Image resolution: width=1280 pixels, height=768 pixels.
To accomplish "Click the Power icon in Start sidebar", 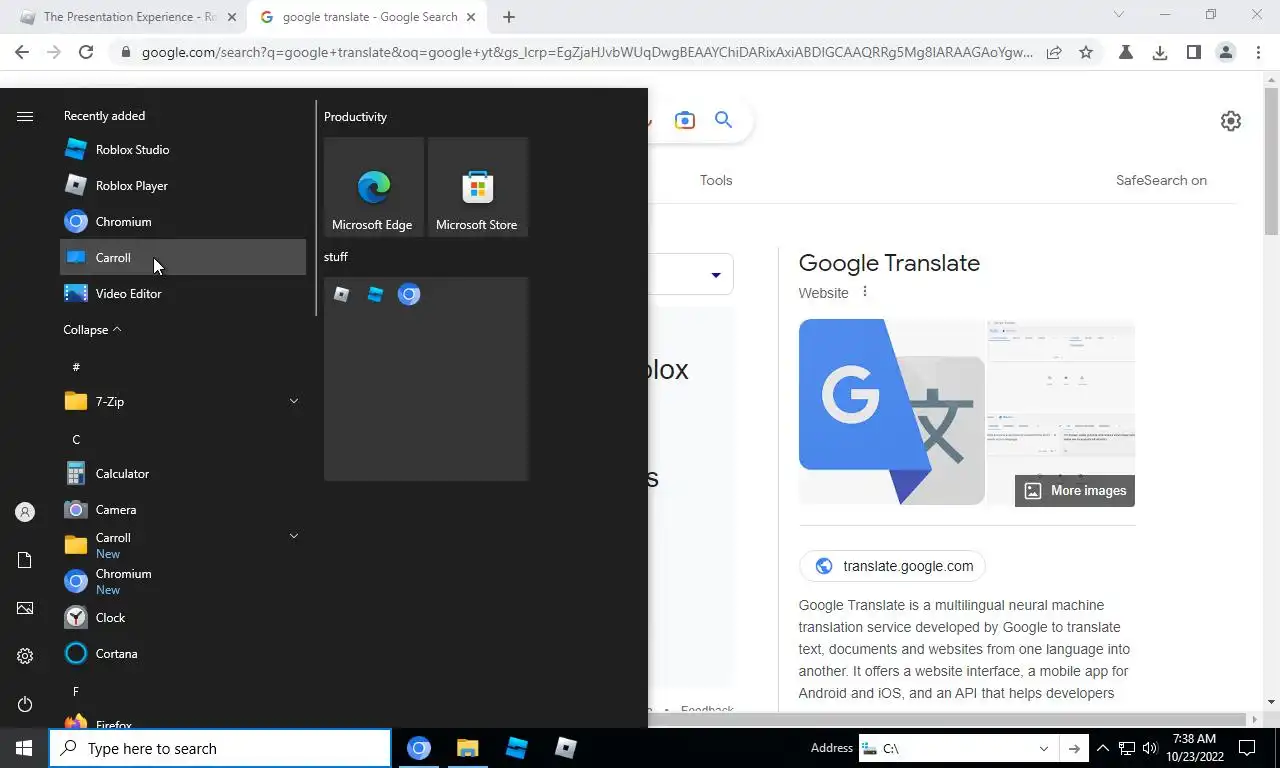I will pyautogui.click(x=25, y=704).
